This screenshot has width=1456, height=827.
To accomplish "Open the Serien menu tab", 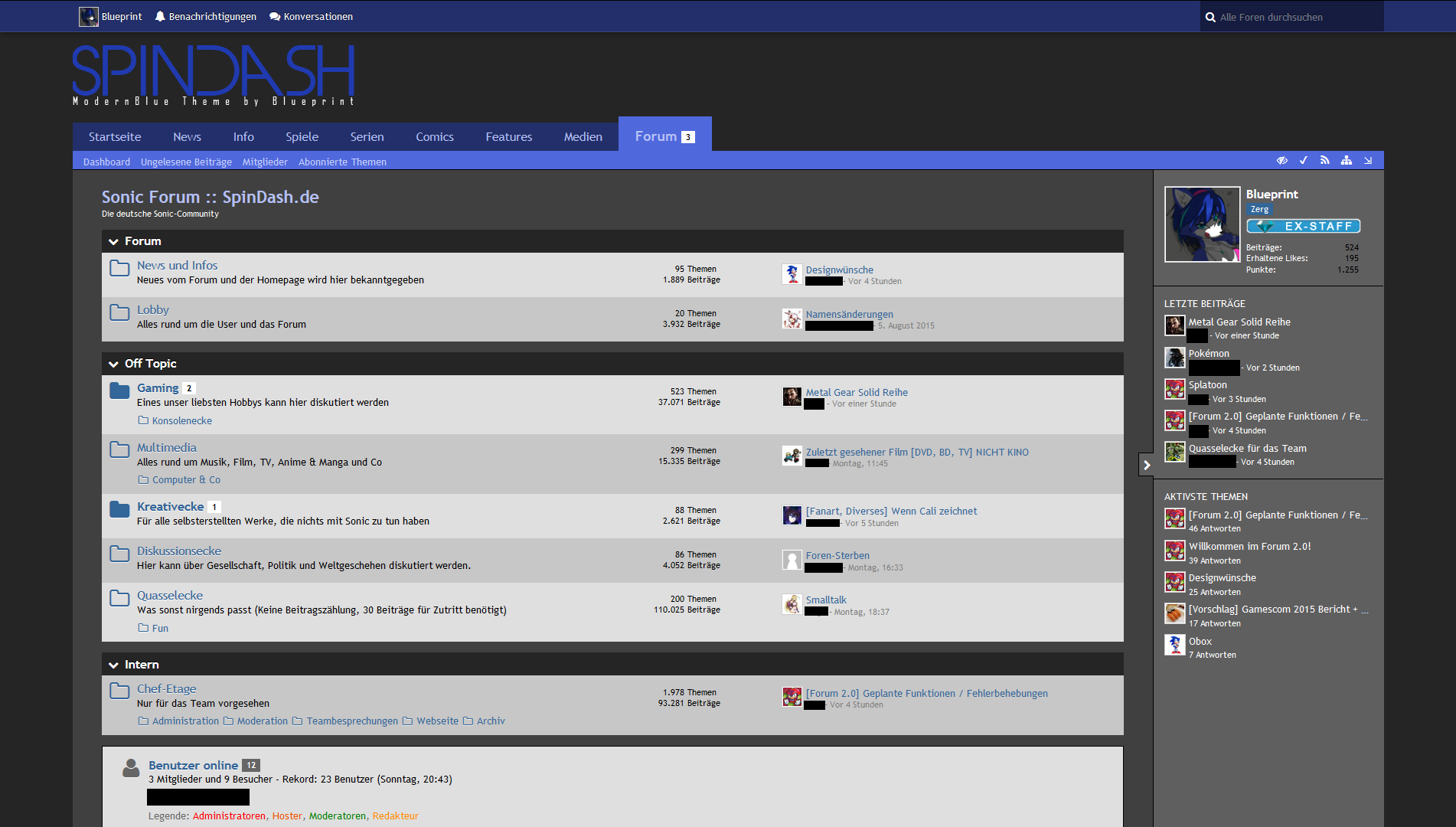I will (x=367, y=136).
